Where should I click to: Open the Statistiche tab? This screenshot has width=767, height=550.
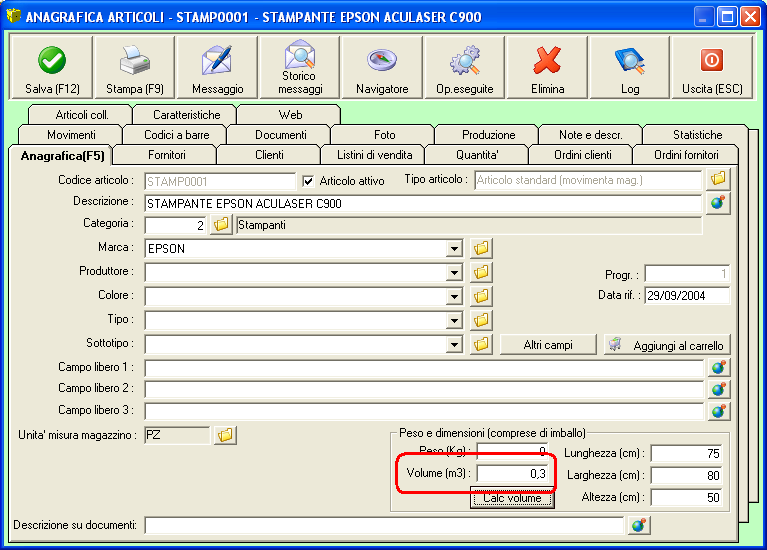click(x=697, y=135)
